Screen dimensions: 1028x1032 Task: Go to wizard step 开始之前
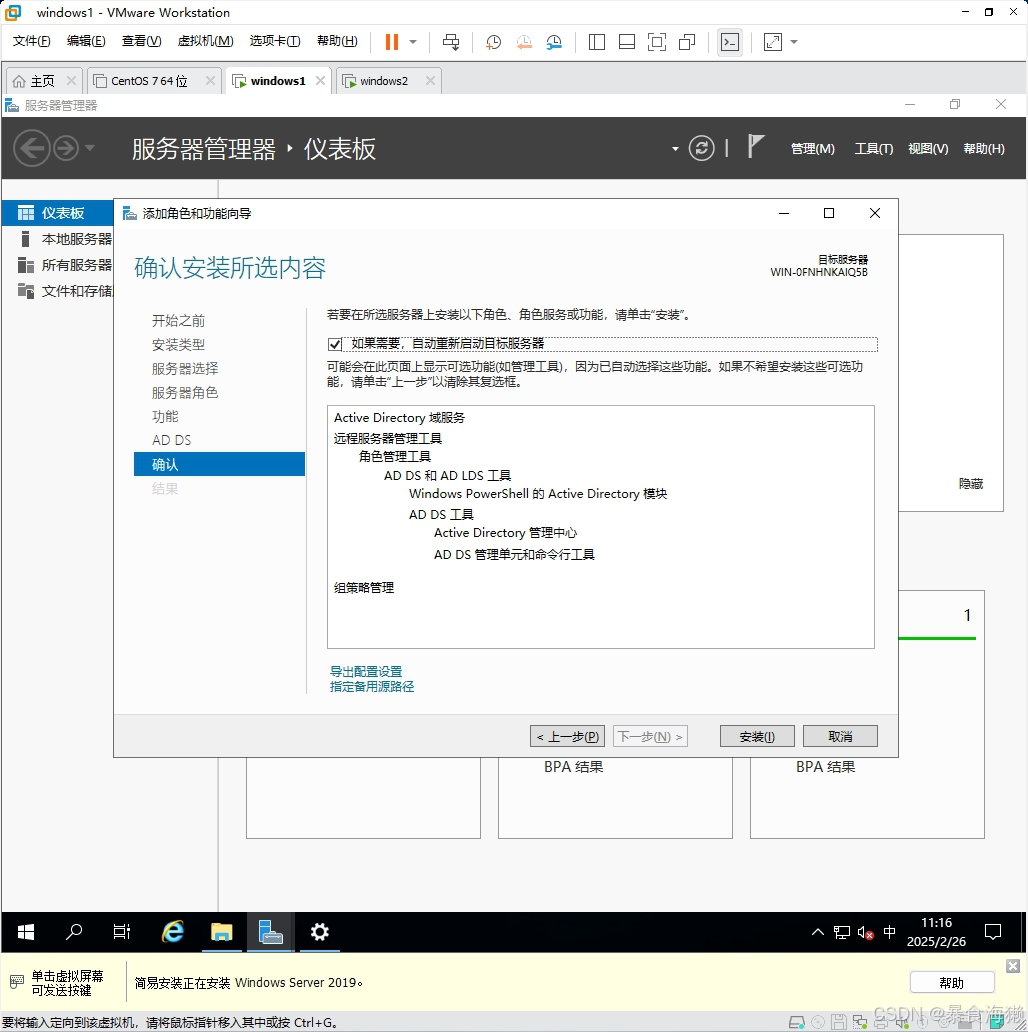pyautogui.click(x=178, y=321)
